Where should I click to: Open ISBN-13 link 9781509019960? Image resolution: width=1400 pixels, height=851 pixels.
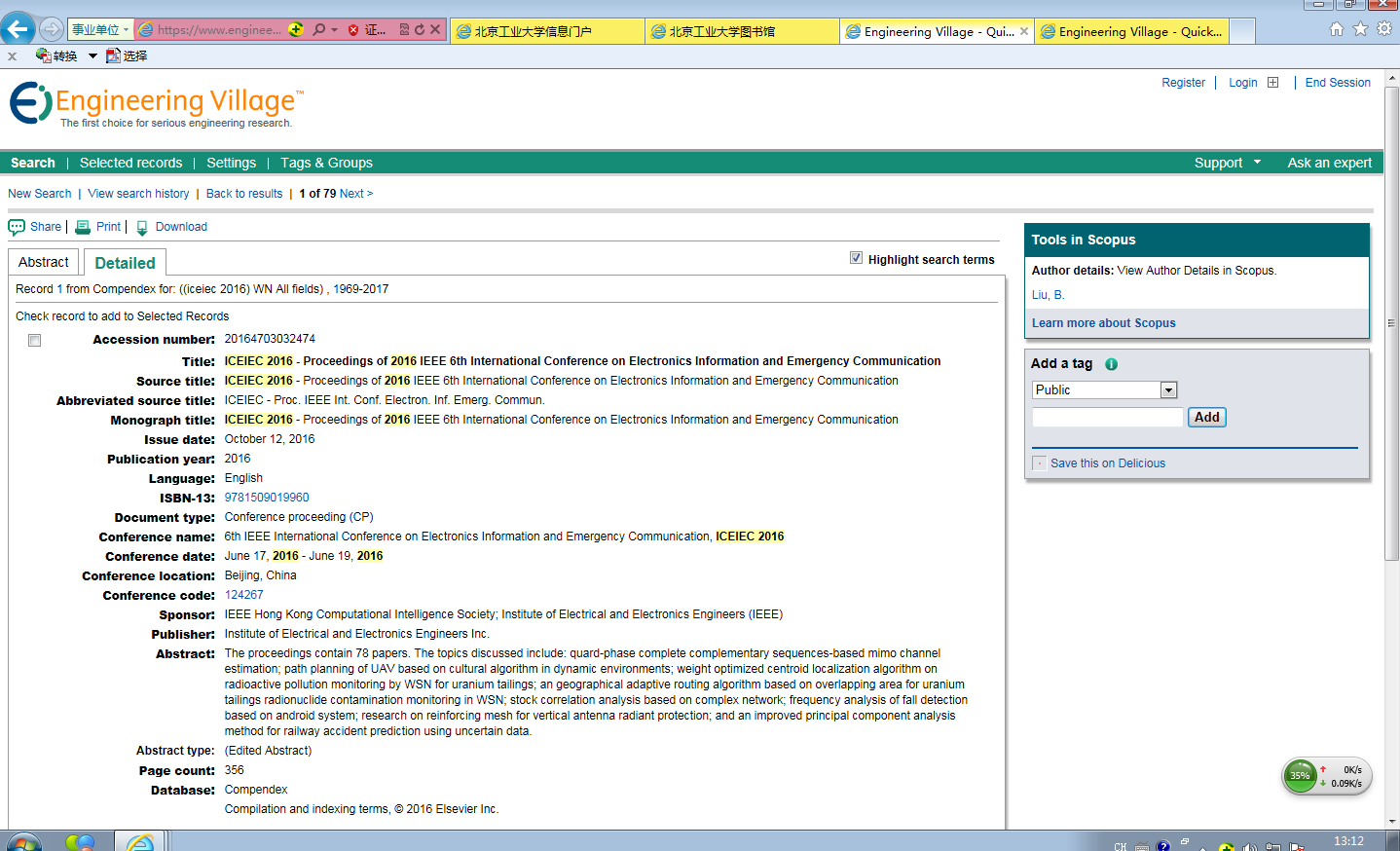[267, 498]
